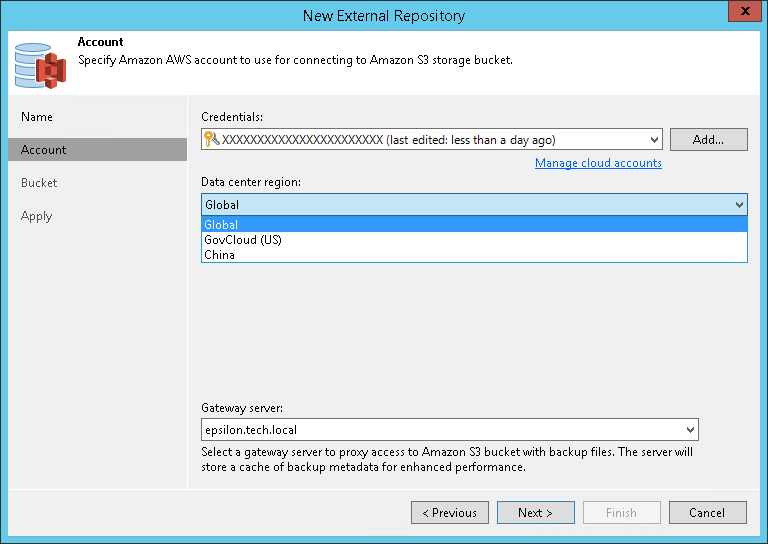Image resolution: width=768 pixels, height=544 pixels.
Task: Select Global region option in list
Action: pyautogui.click(x=474, y=224)
